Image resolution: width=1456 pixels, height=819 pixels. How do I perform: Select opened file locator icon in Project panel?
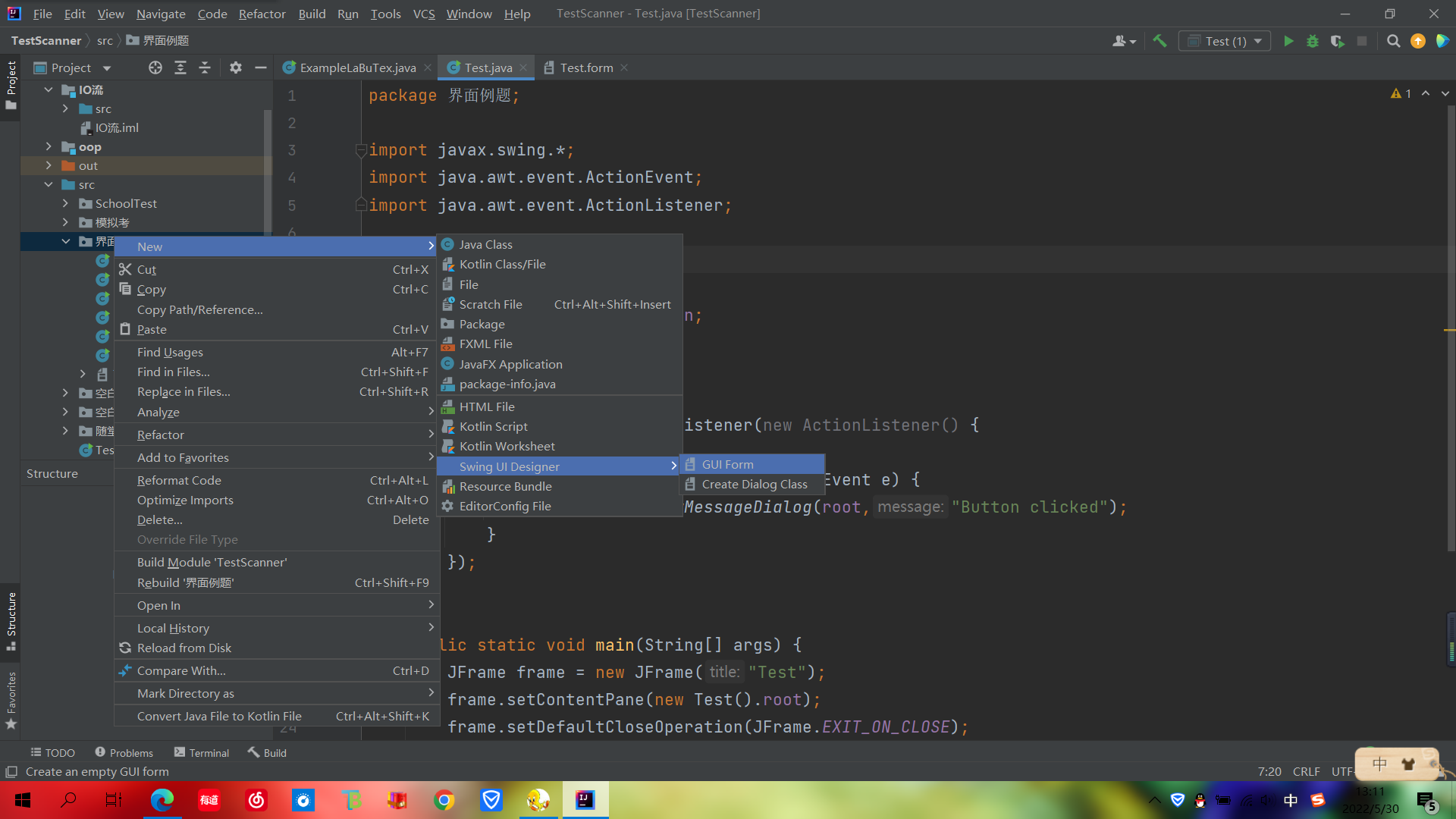pos(155,67)
